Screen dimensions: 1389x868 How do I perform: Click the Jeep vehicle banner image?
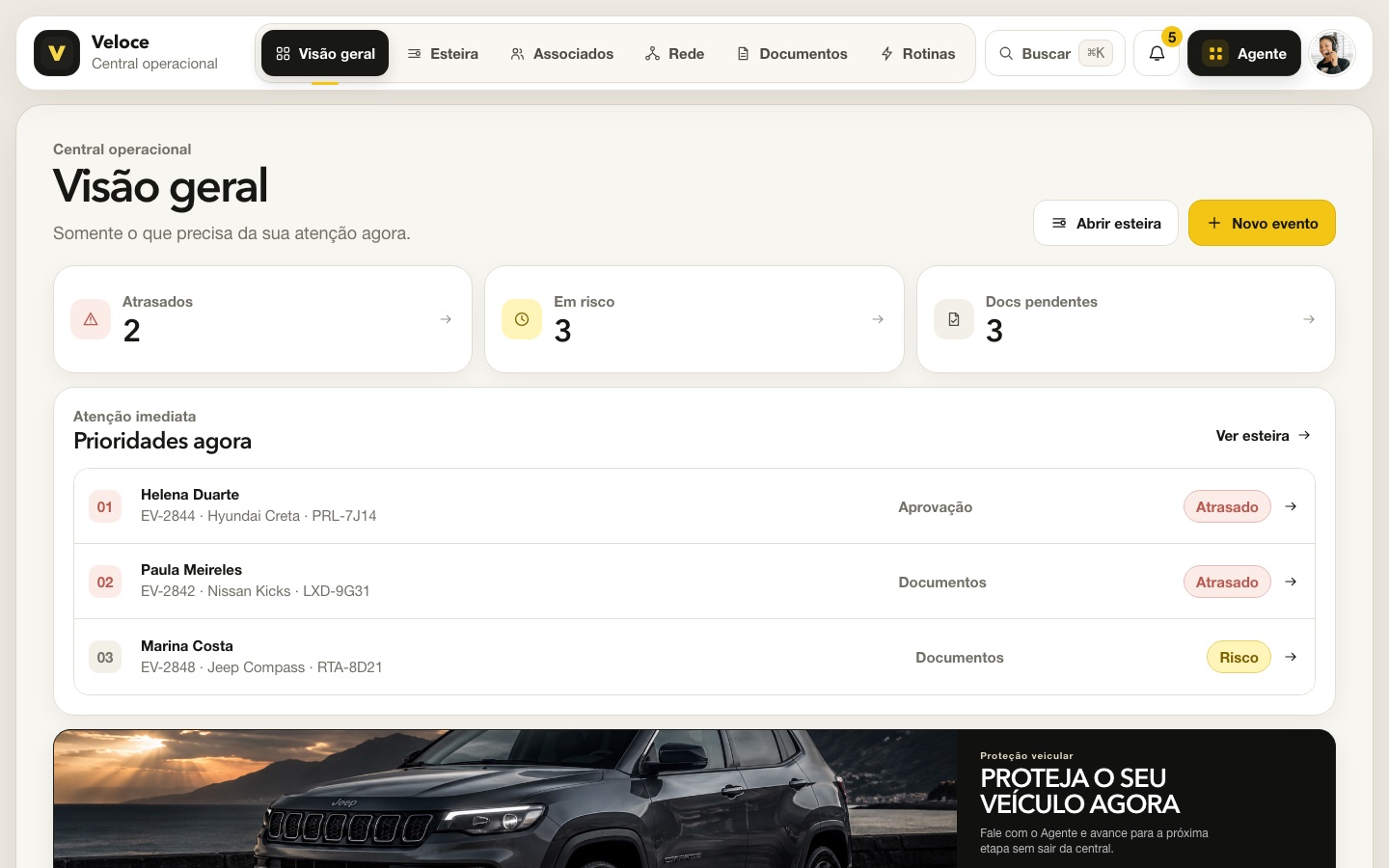coord(505,799)
